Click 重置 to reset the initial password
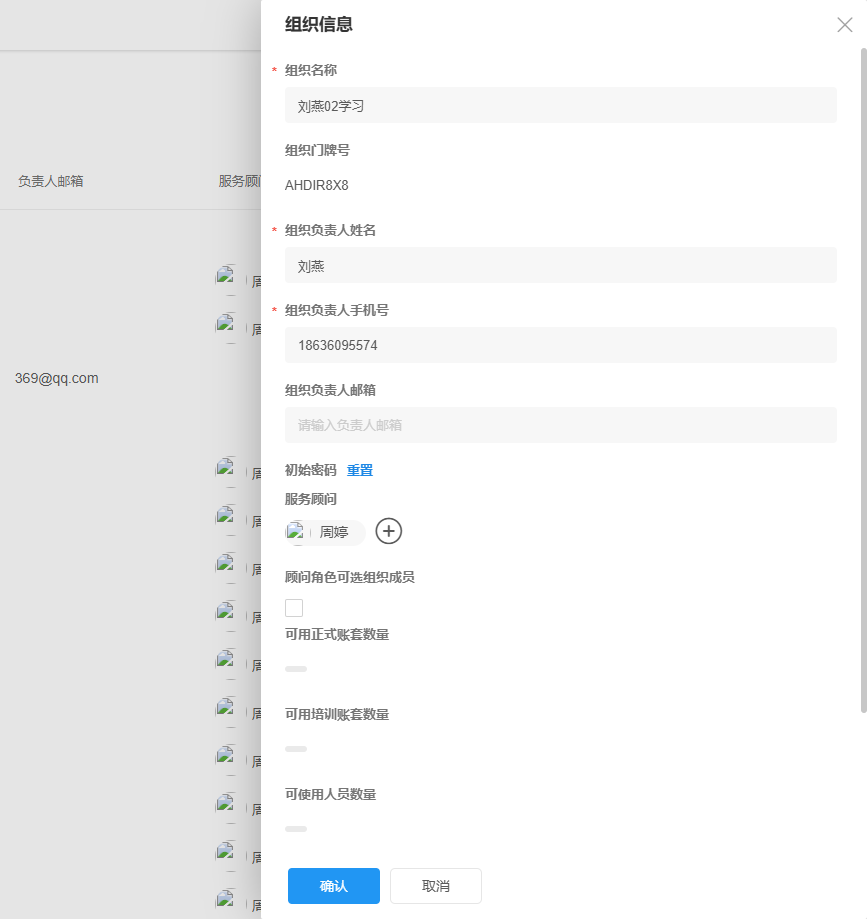This screenshot has width=867, height=919. pos(360,469)
